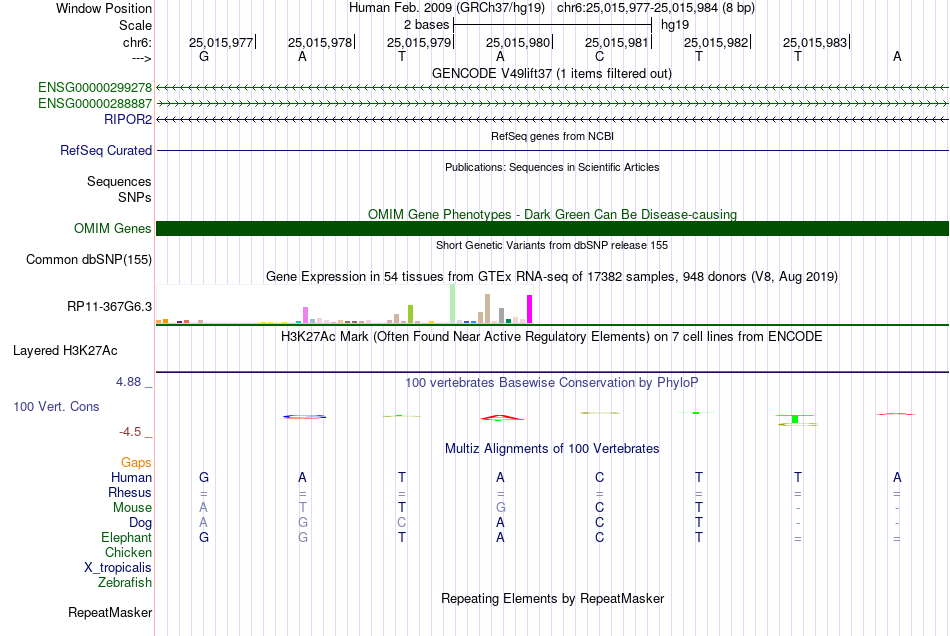Click Publications: Sequences in Scientific Articles title
The image size is (950, 636).
552,167
